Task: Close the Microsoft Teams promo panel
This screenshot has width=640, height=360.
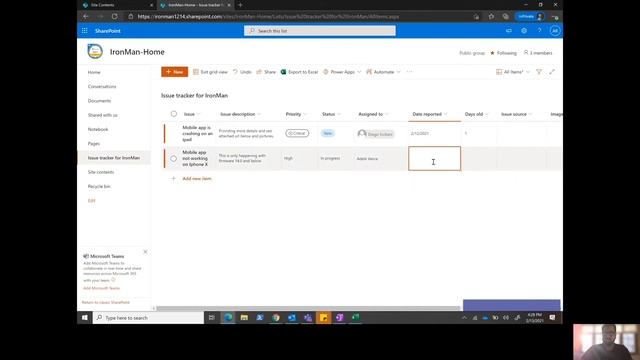Action: 145,252
